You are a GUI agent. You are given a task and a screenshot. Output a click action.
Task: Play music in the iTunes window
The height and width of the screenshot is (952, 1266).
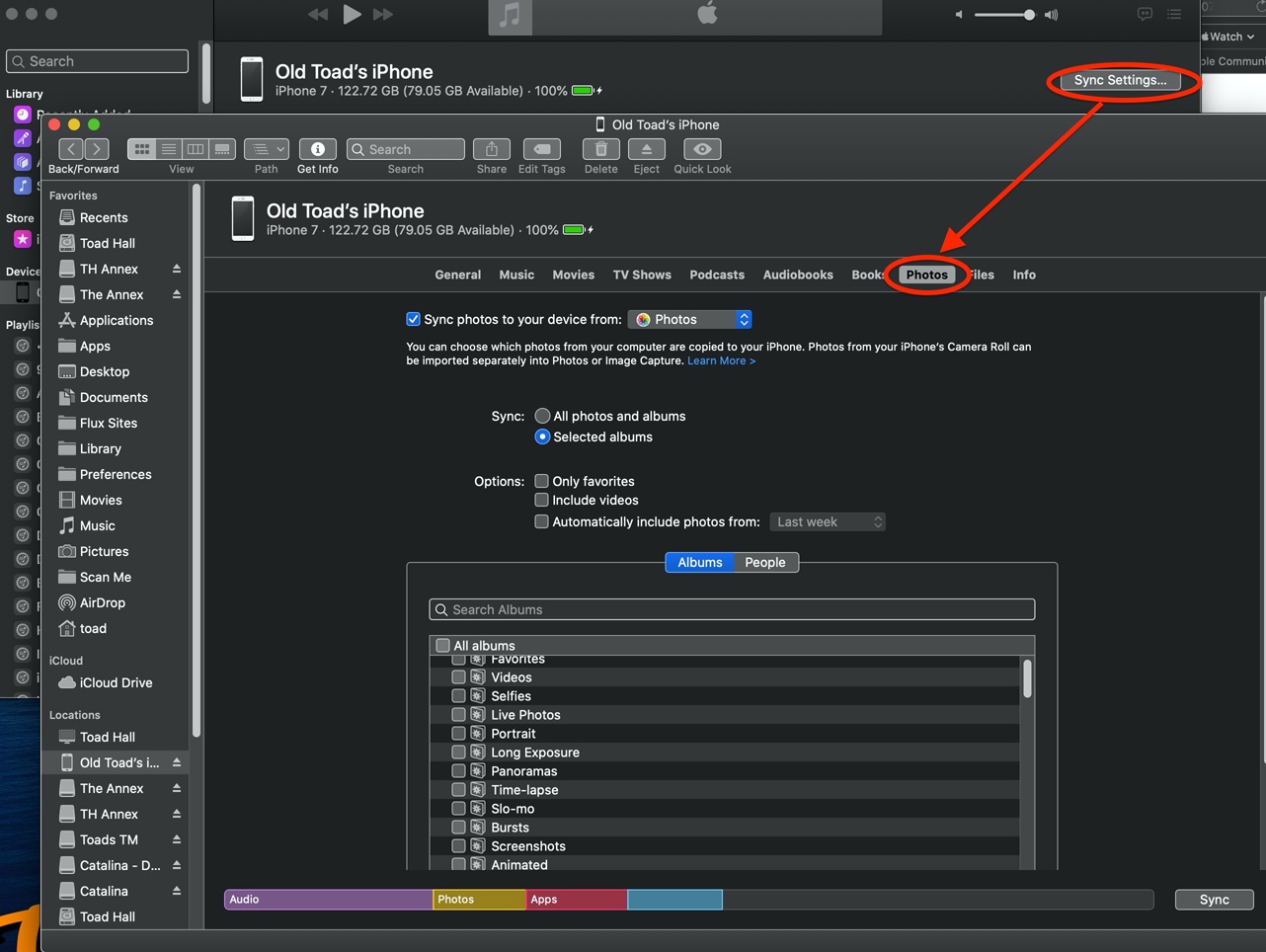coord(352,14)
